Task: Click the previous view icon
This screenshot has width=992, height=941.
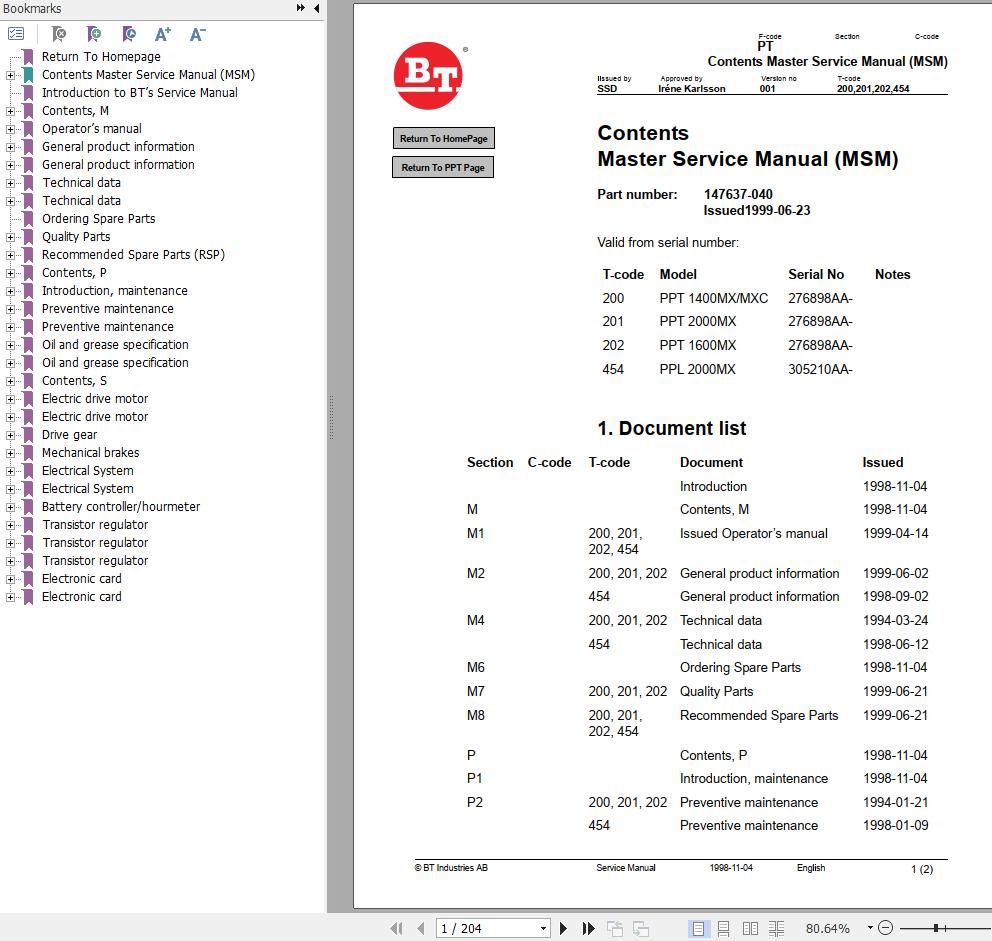Action: [614, 928]
